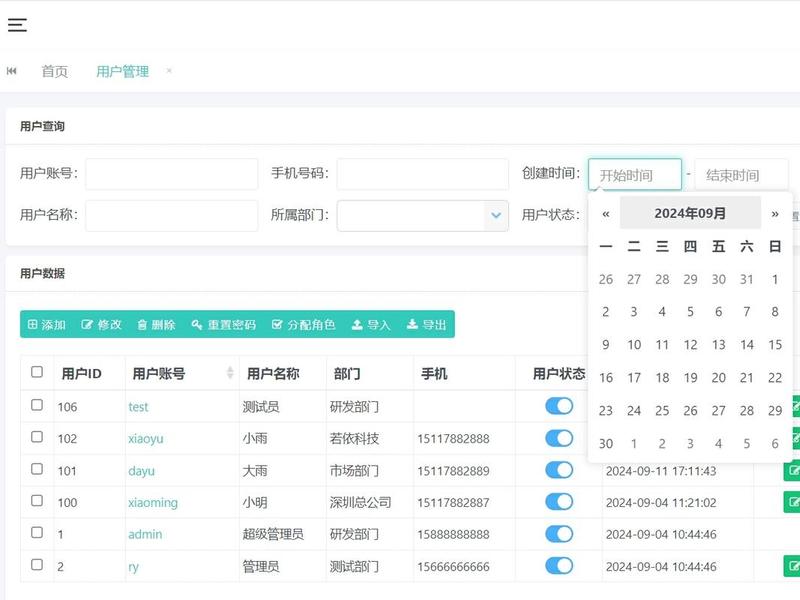
Task: Select August 31 in calendar
Action: 746,279
